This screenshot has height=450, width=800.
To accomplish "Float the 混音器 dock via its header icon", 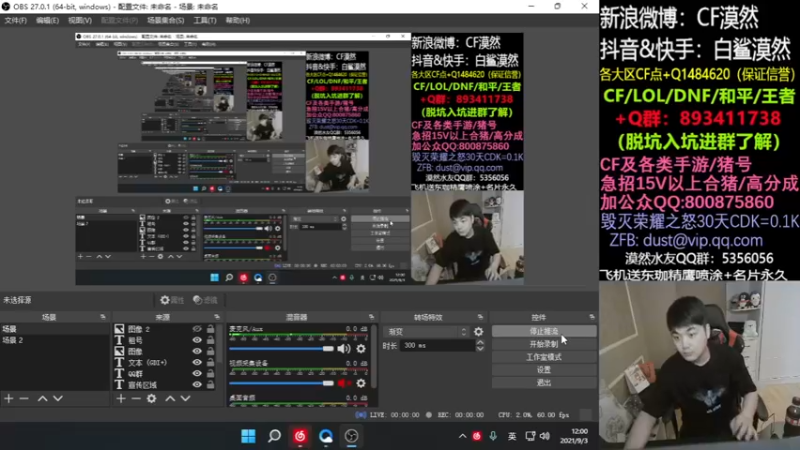I will point(371,317).
